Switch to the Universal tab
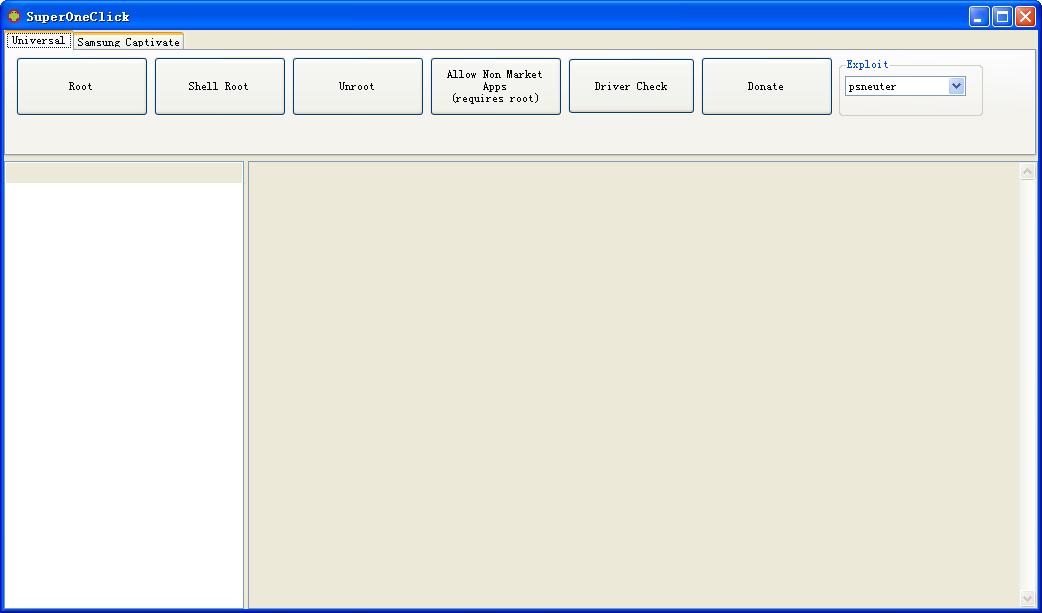The width and height of the screenshot is (1042, 613). click(38, 41)
